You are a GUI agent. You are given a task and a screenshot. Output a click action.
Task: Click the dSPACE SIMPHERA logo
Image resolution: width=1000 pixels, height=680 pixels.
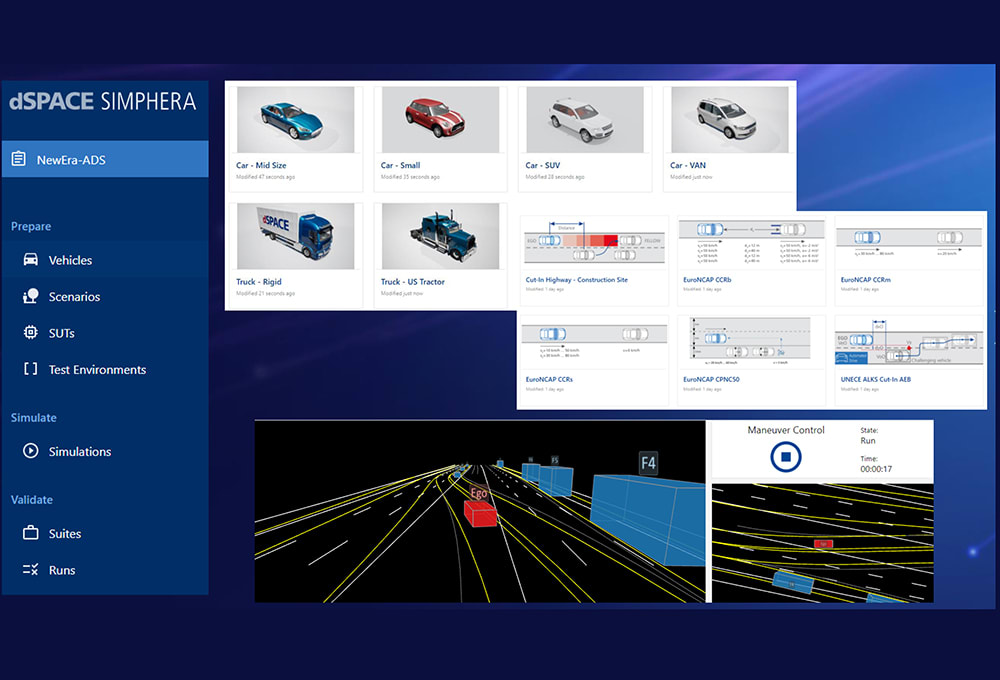pyautogui.click(x=105, y=100)
